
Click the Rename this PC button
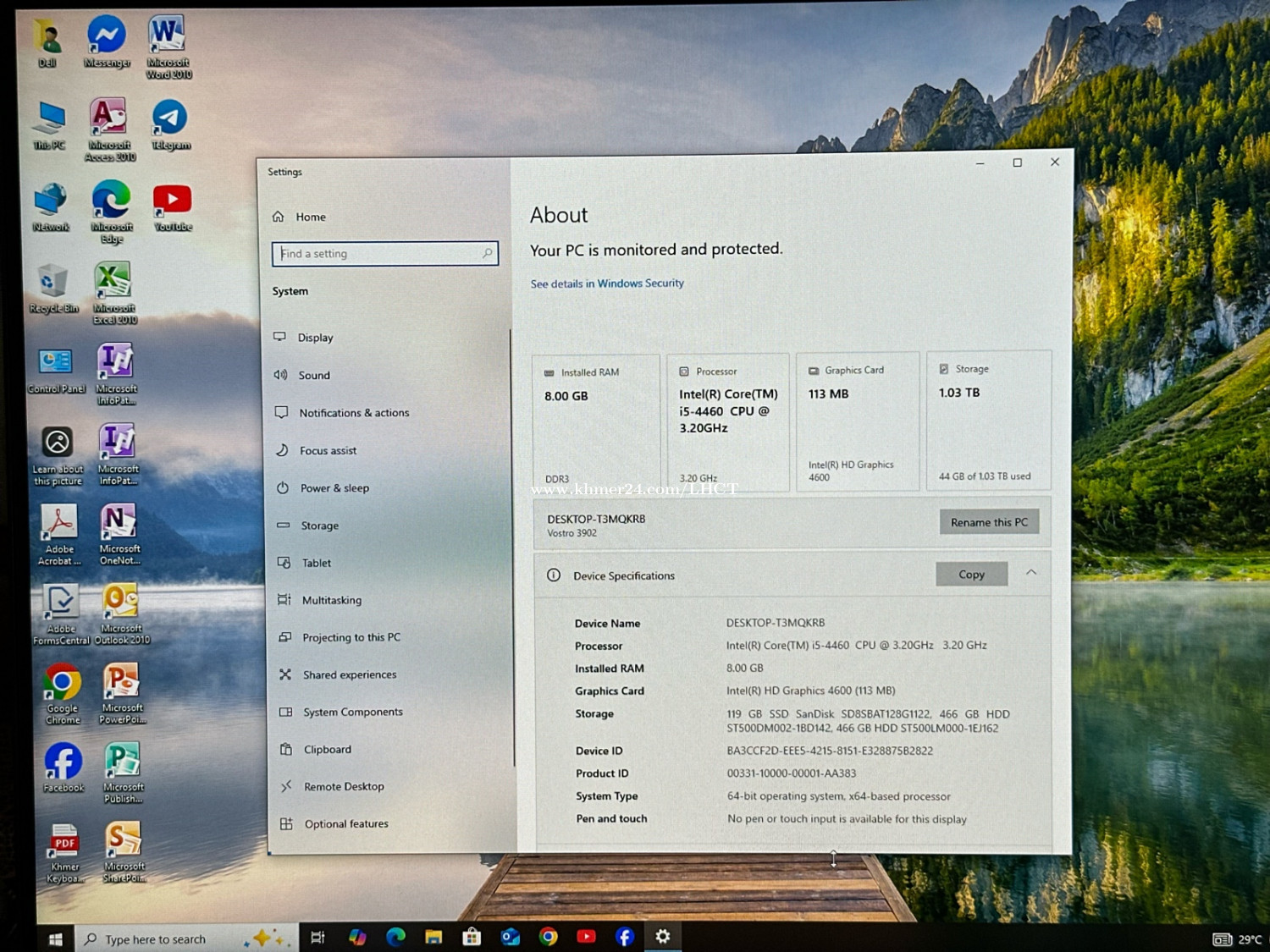tap(988, 522)
